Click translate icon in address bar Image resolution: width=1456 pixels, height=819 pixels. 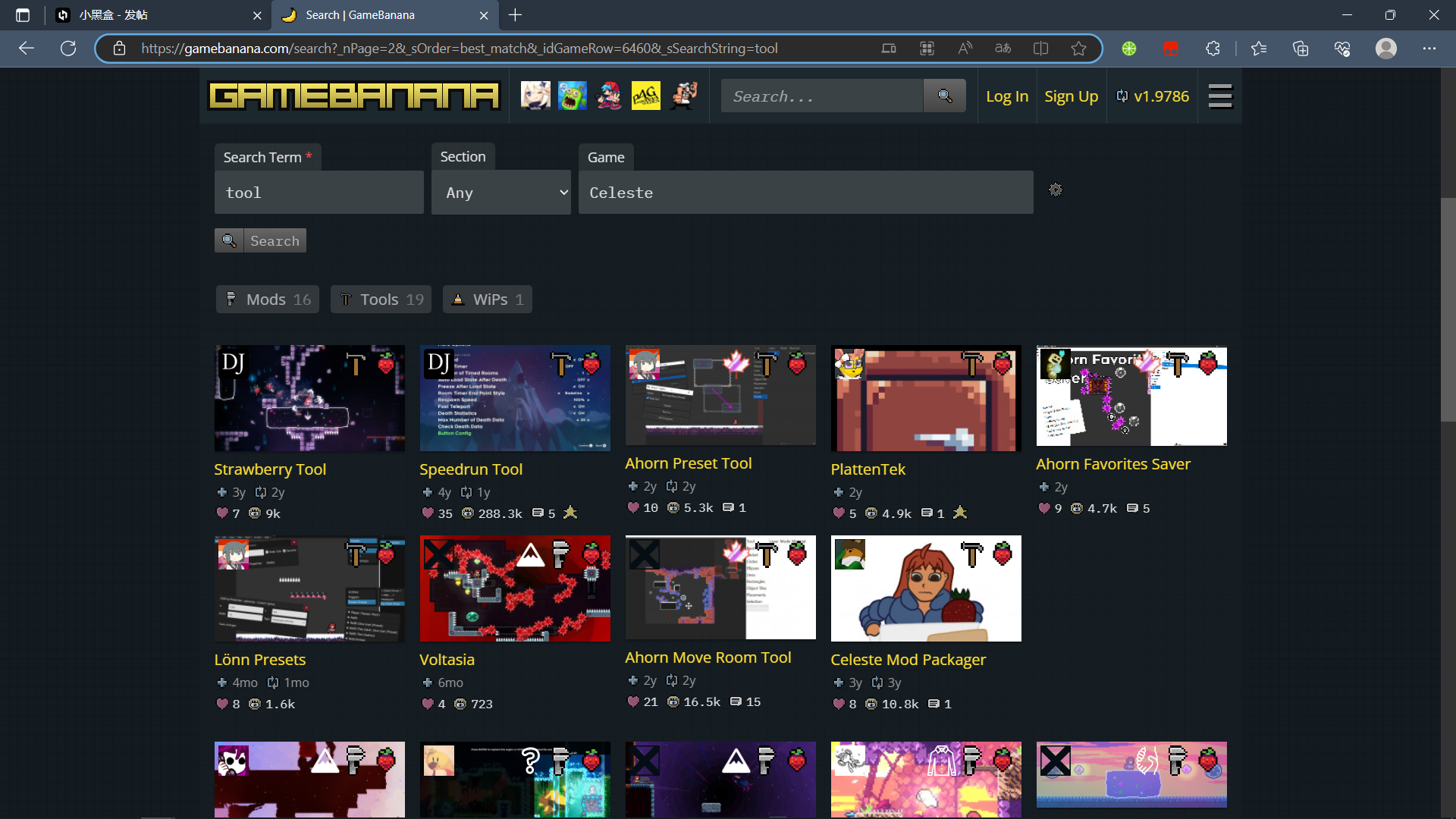(1003, 49)
